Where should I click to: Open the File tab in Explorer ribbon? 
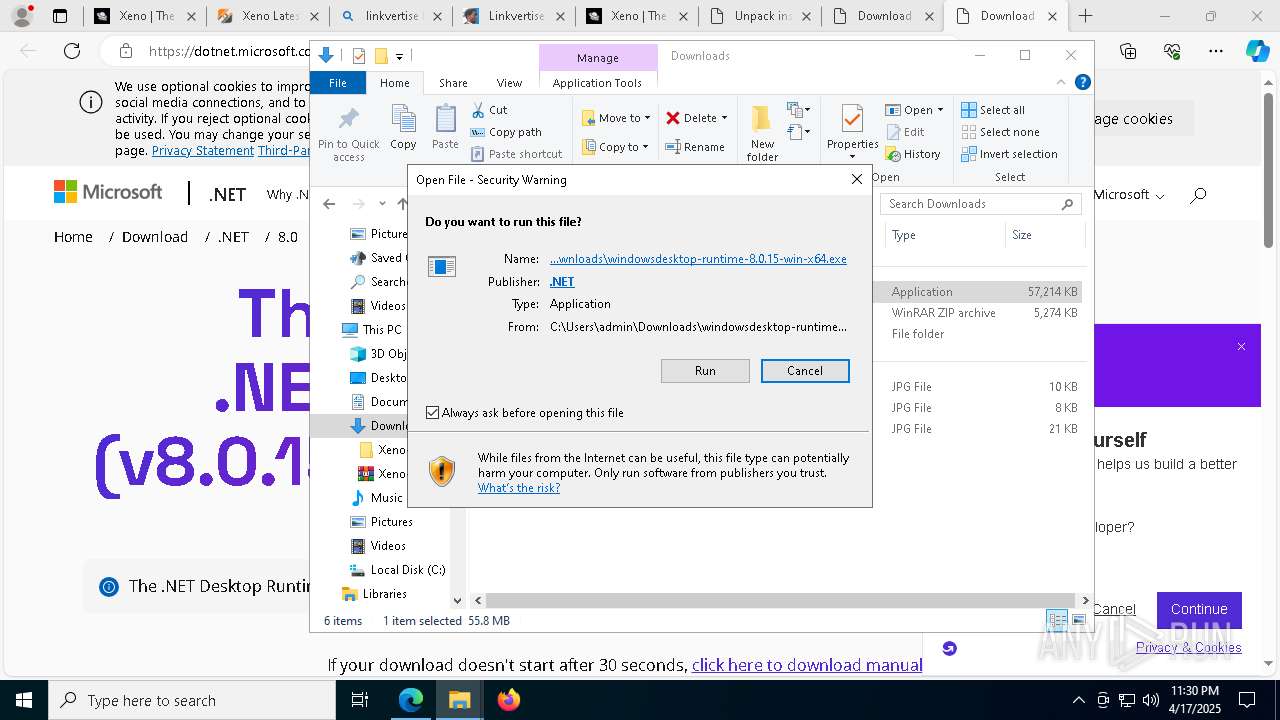338,83
